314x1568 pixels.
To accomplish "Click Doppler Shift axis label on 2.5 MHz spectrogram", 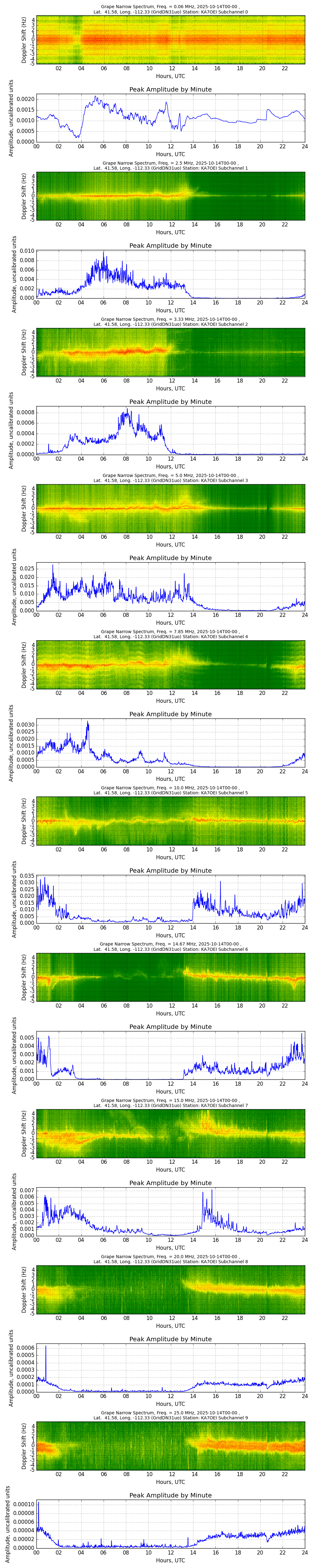I will tap(24, 196).
